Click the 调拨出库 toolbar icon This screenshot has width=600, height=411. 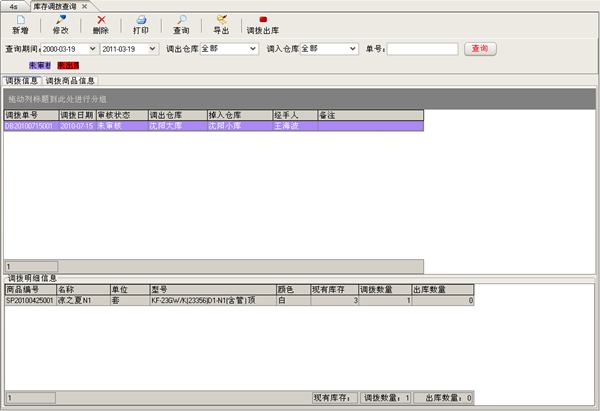263,20
